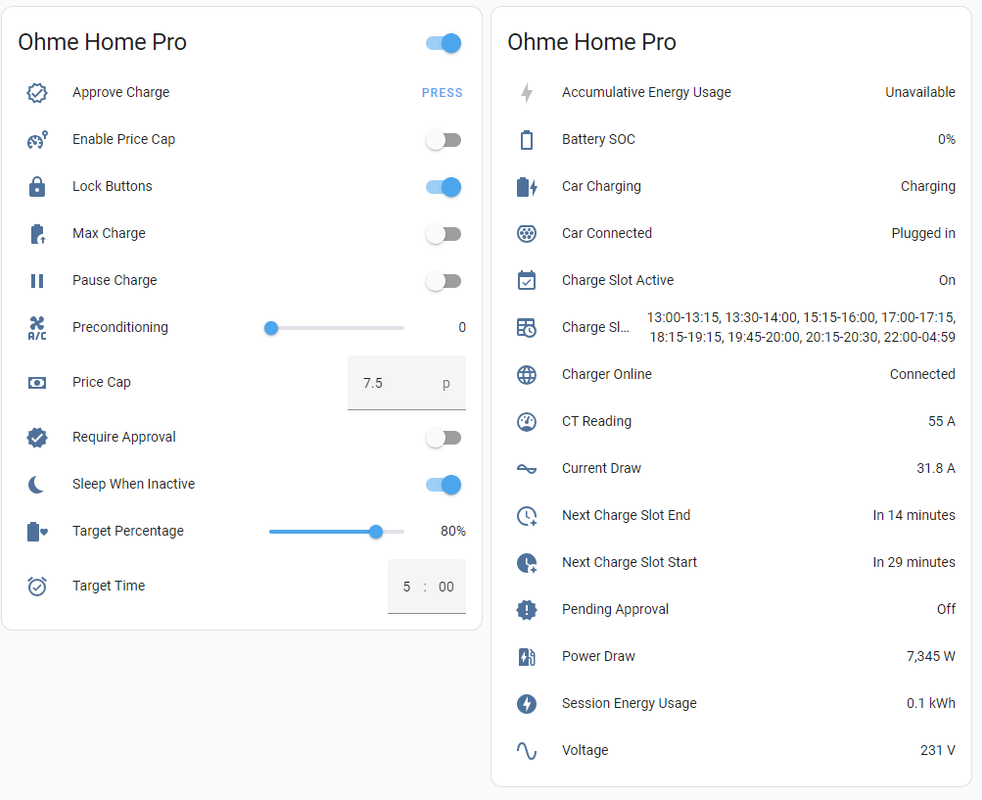Viewport: 982px width, 800px height.
Task: Click the Current Draw wave icon
Action: tap(527, 469)
